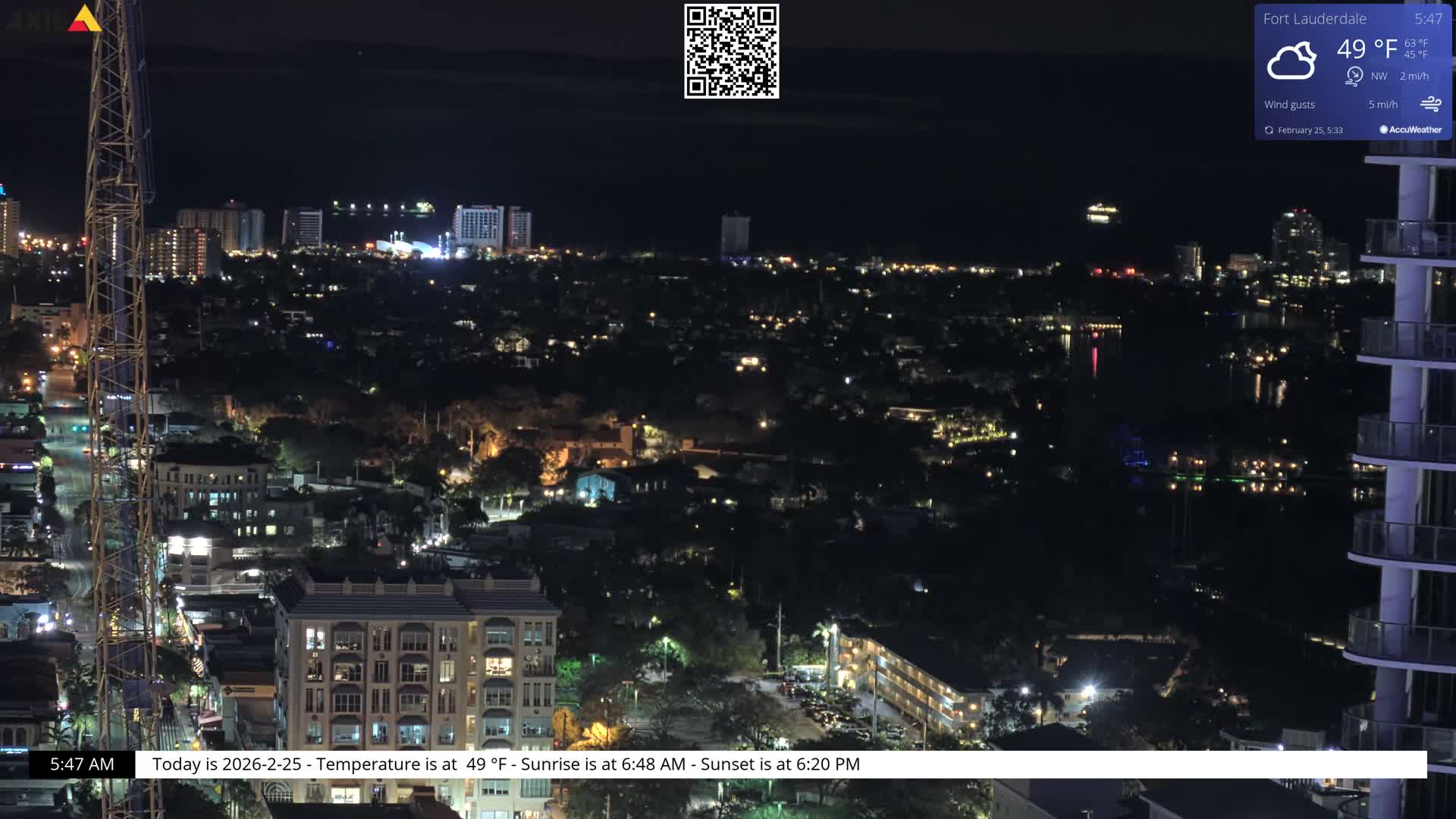1456x819 pixels.
Task: Click the Wind gusts label
Action: click(x=1289, y=105)
